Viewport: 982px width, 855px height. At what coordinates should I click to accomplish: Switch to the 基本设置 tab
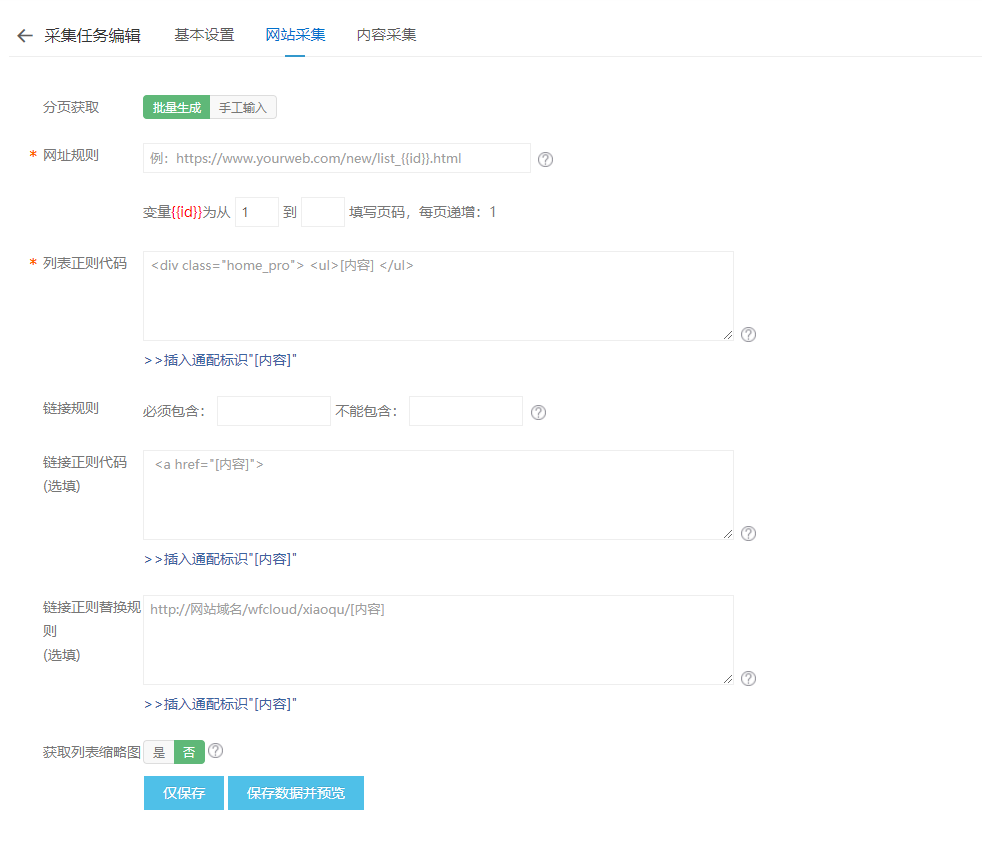[x=203, y=34]
